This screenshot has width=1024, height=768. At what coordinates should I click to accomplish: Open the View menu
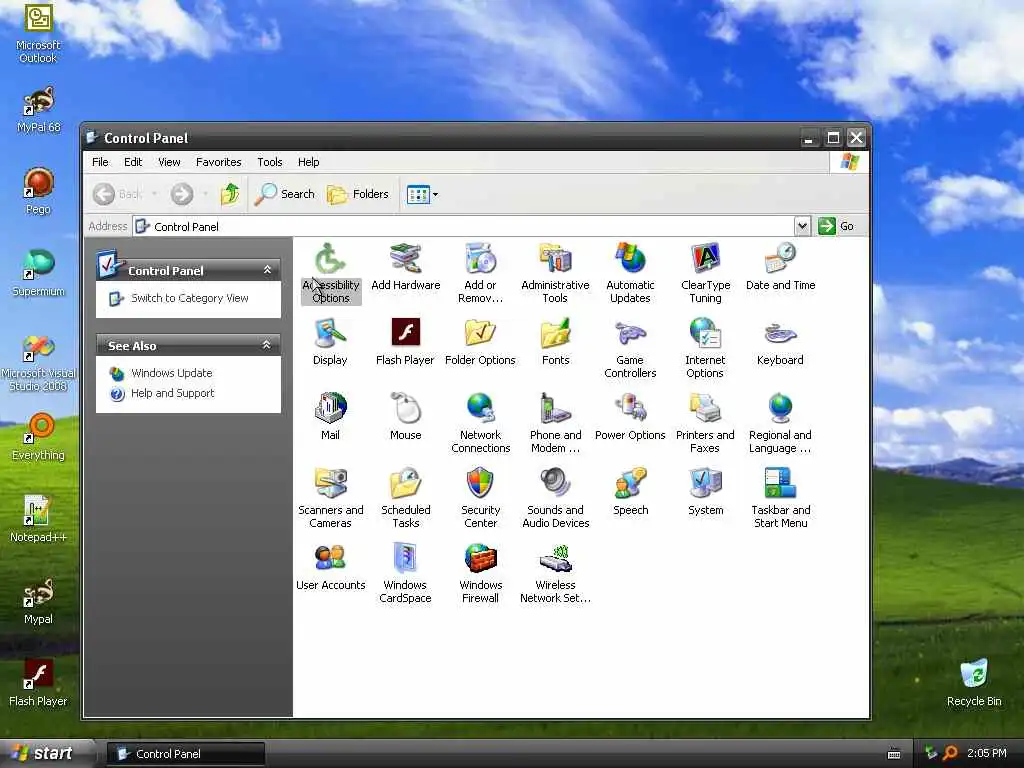tap(169, 162)
